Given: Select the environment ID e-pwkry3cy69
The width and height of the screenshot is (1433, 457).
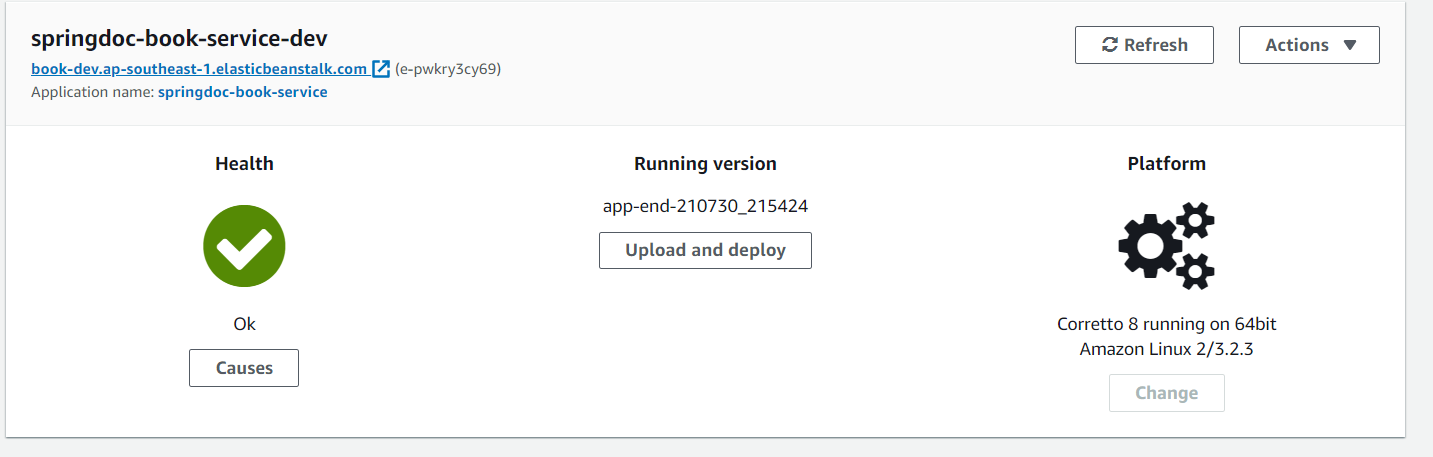Looking at the screenshot, I should pyautogui.click(x=448, y=69).
